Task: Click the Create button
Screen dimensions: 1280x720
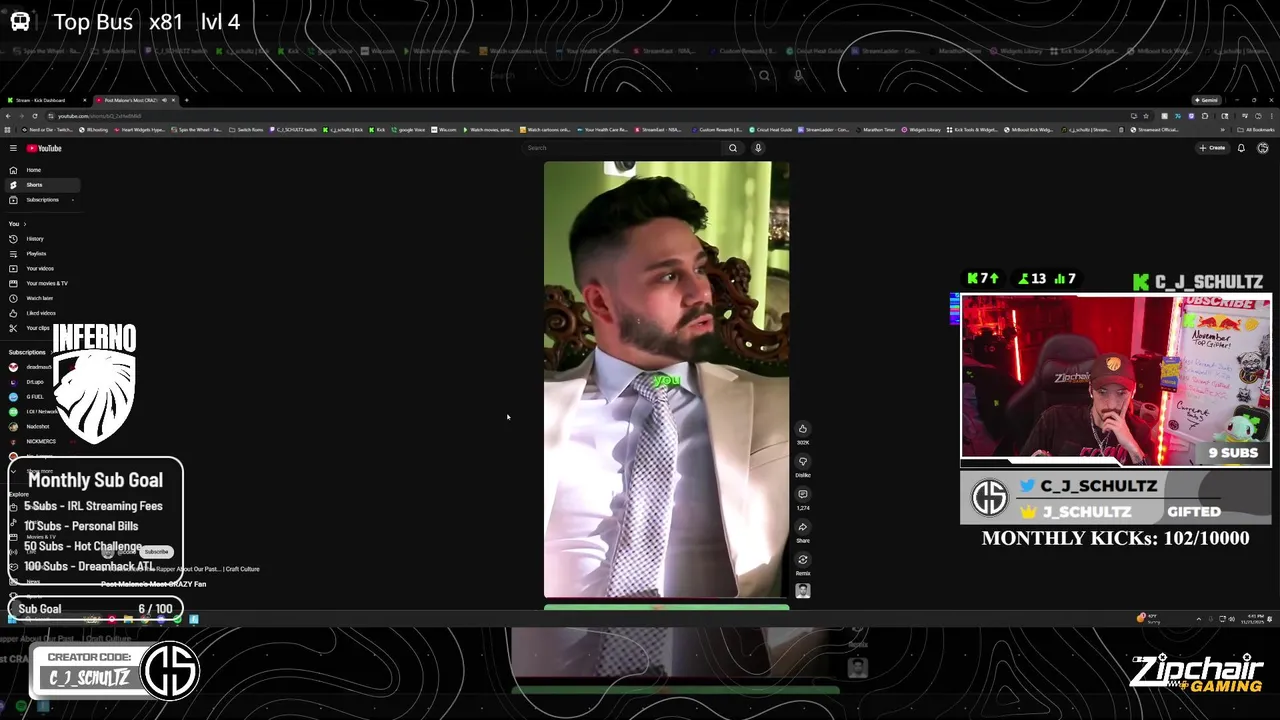Action: point(1212,148)
